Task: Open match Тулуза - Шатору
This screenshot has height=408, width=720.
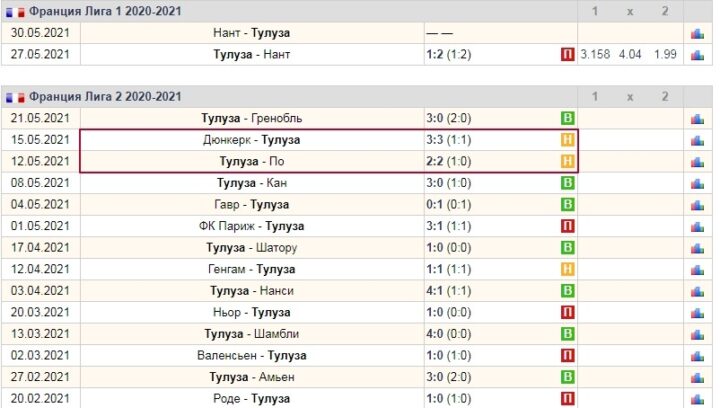Action: pyautogui.click(x=252, y=248)
